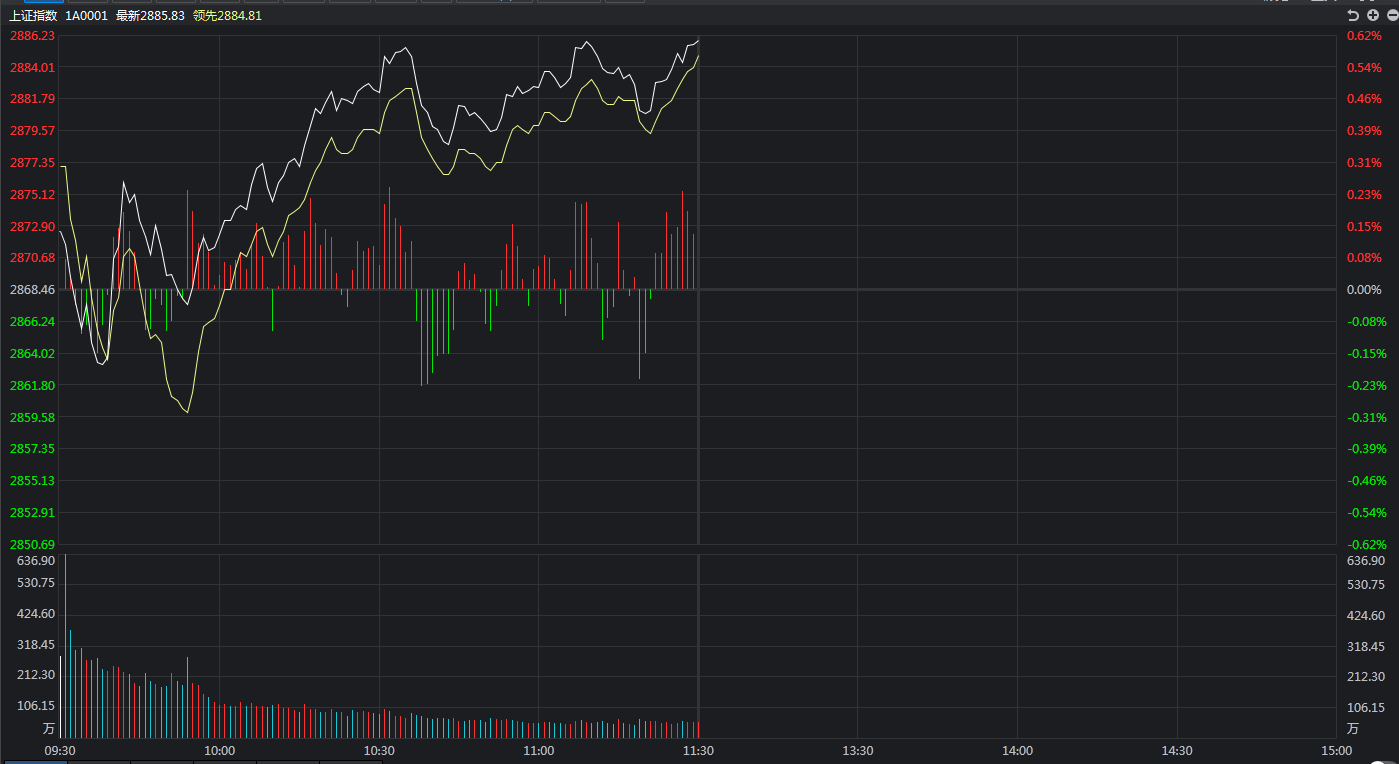
Task: Click the 2859.58 price axis label
Action: (32, 417)
